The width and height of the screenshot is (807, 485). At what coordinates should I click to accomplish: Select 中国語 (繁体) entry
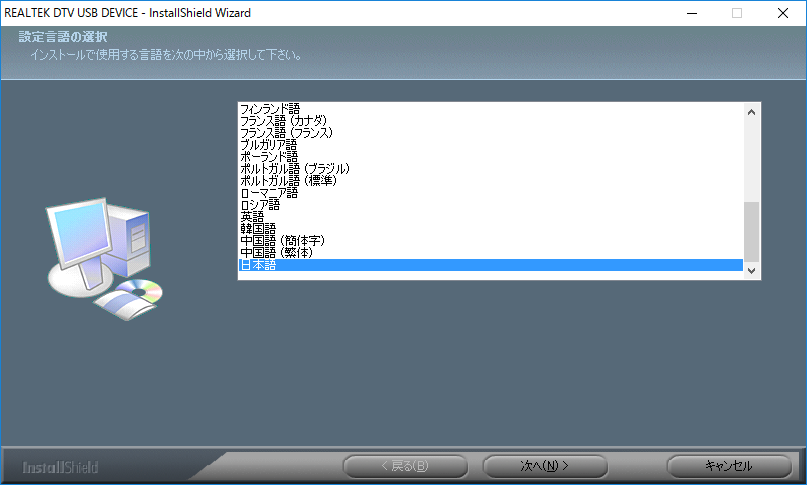pyautogui.click(x=490, y=252)
